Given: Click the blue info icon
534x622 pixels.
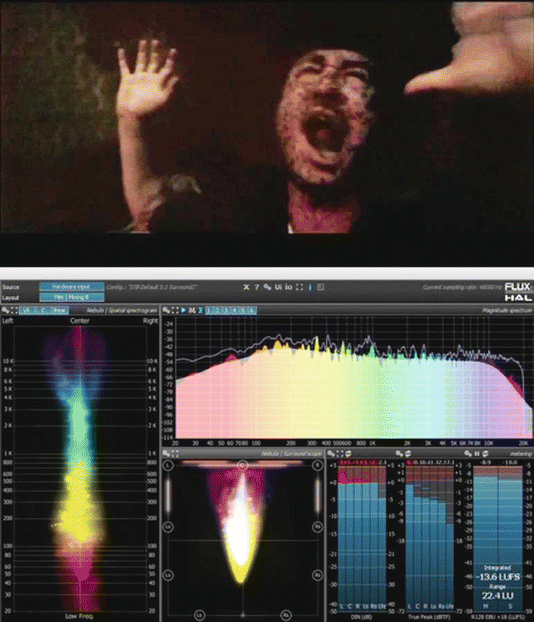Looking at the screenshot, I should click(x=310, y=287).
